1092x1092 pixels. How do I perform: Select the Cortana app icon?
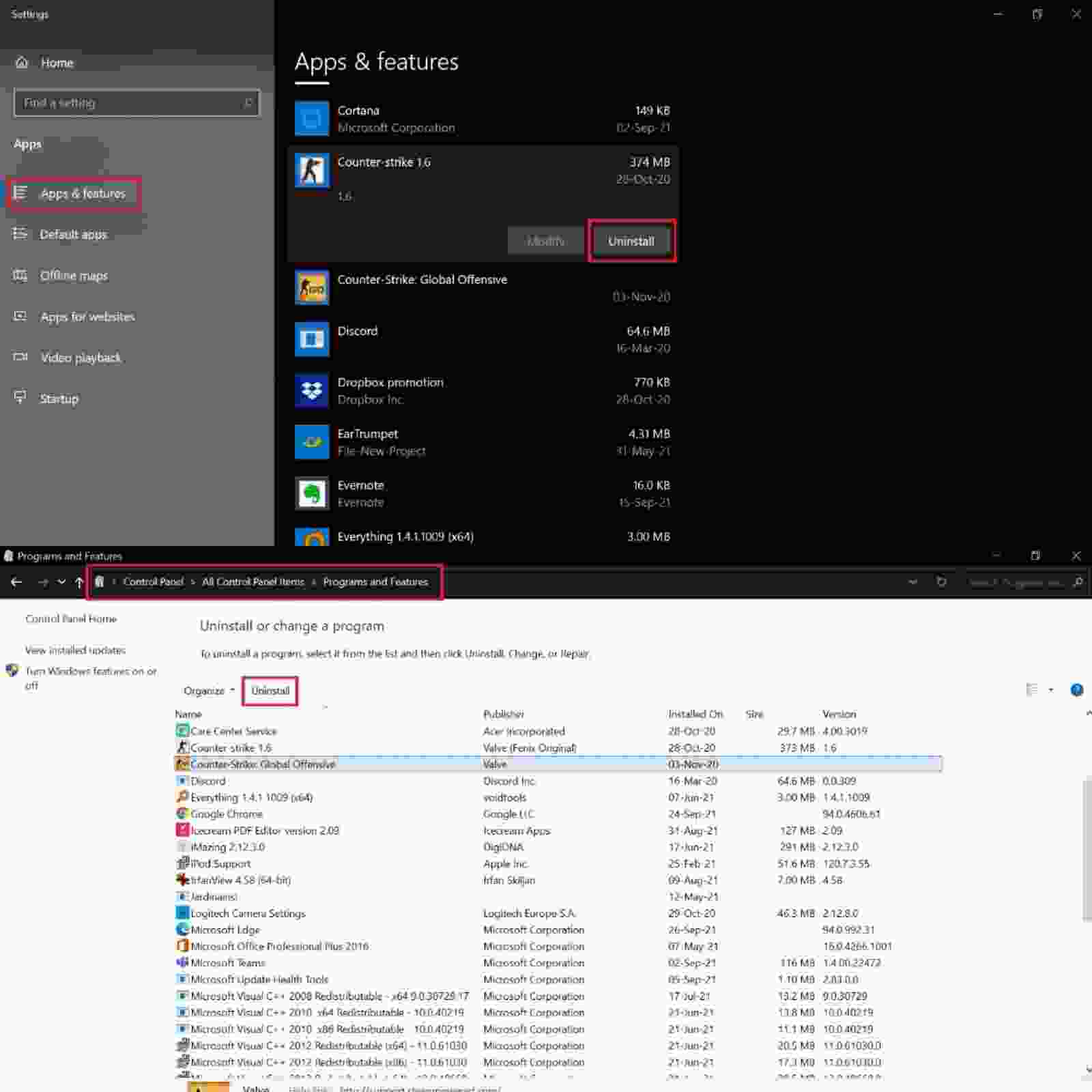312,119
